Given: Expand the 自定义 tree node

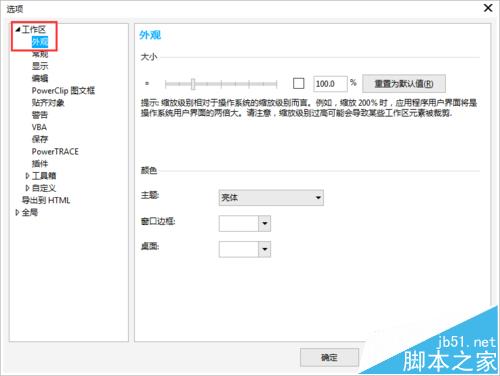Looking at the screenshot, I should [27, 188].
